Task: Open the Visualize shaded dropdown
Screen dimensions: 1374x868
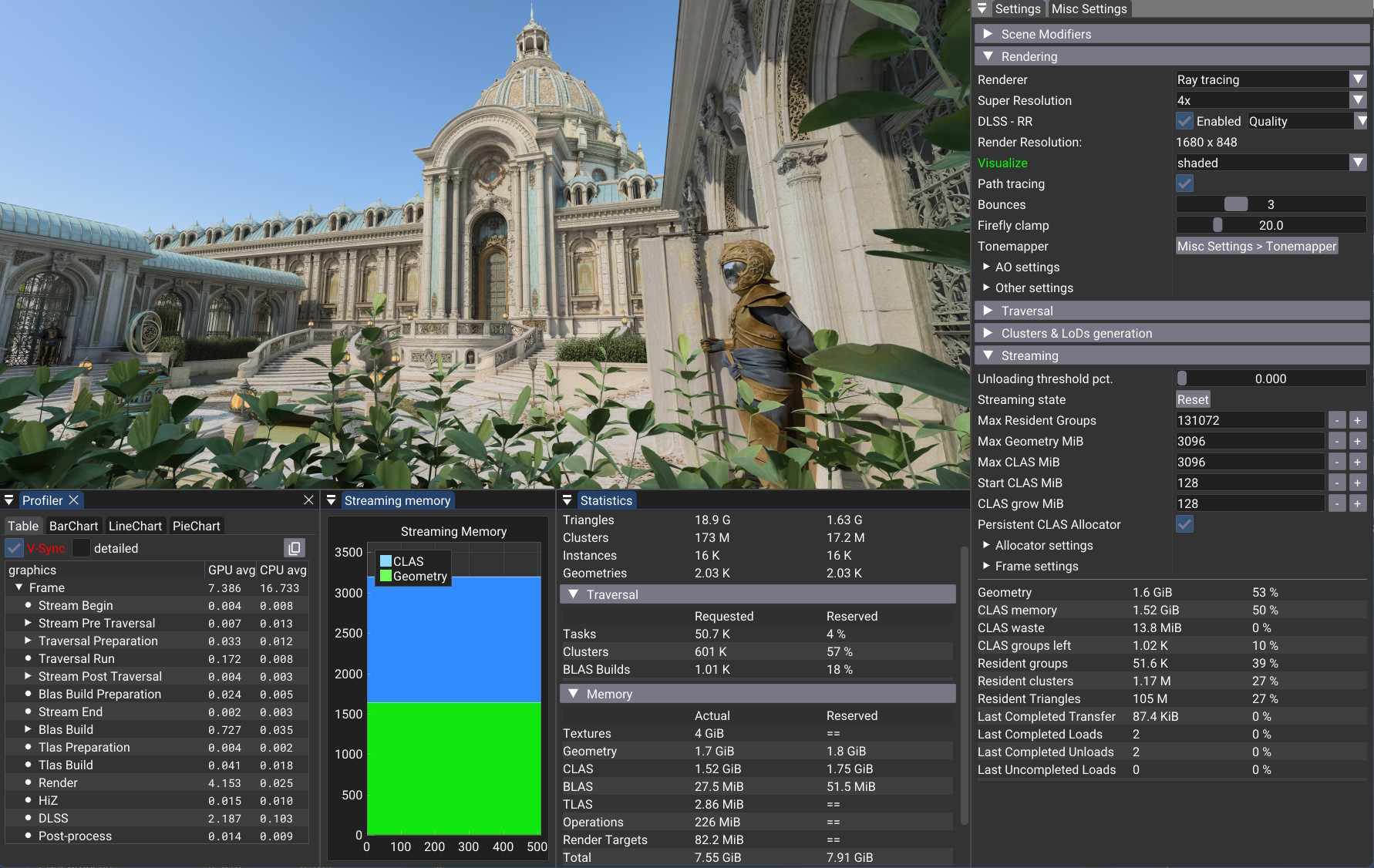Action: 1271,163
